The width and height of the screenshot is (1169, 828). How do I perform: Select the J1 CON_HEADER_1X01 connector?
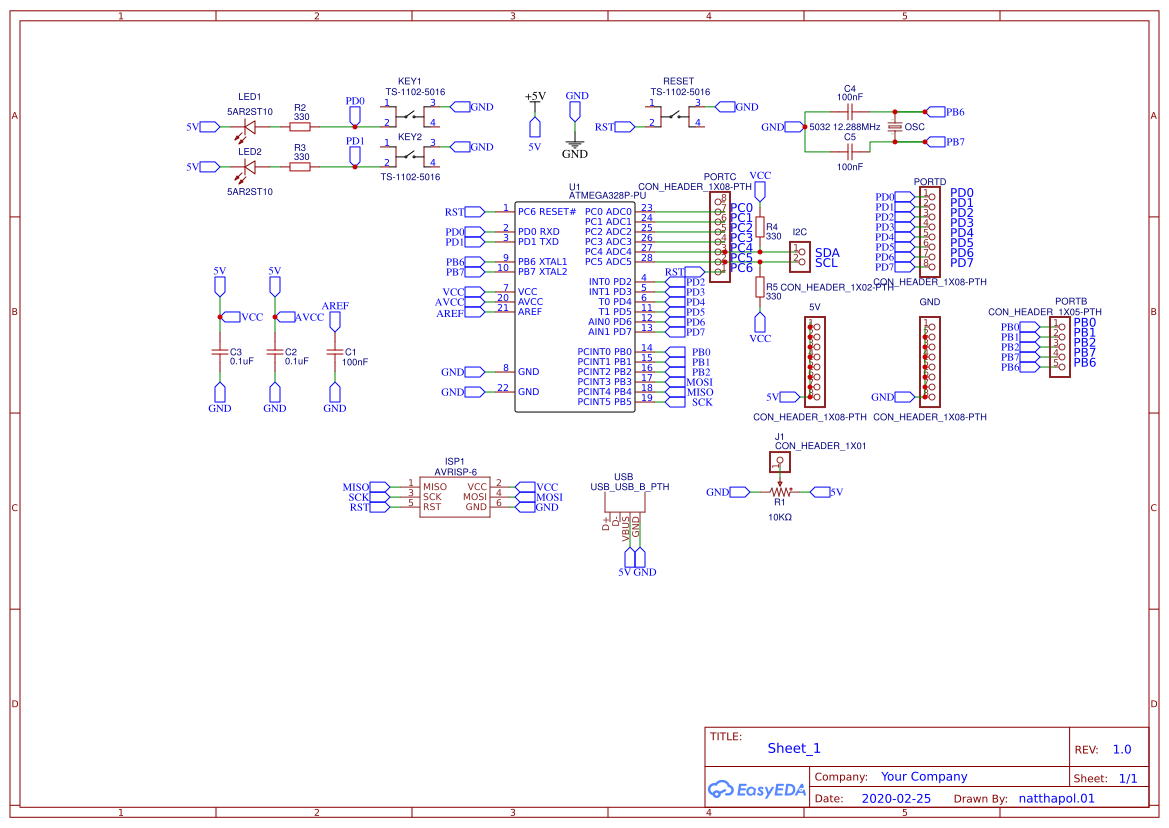[780, 462]
